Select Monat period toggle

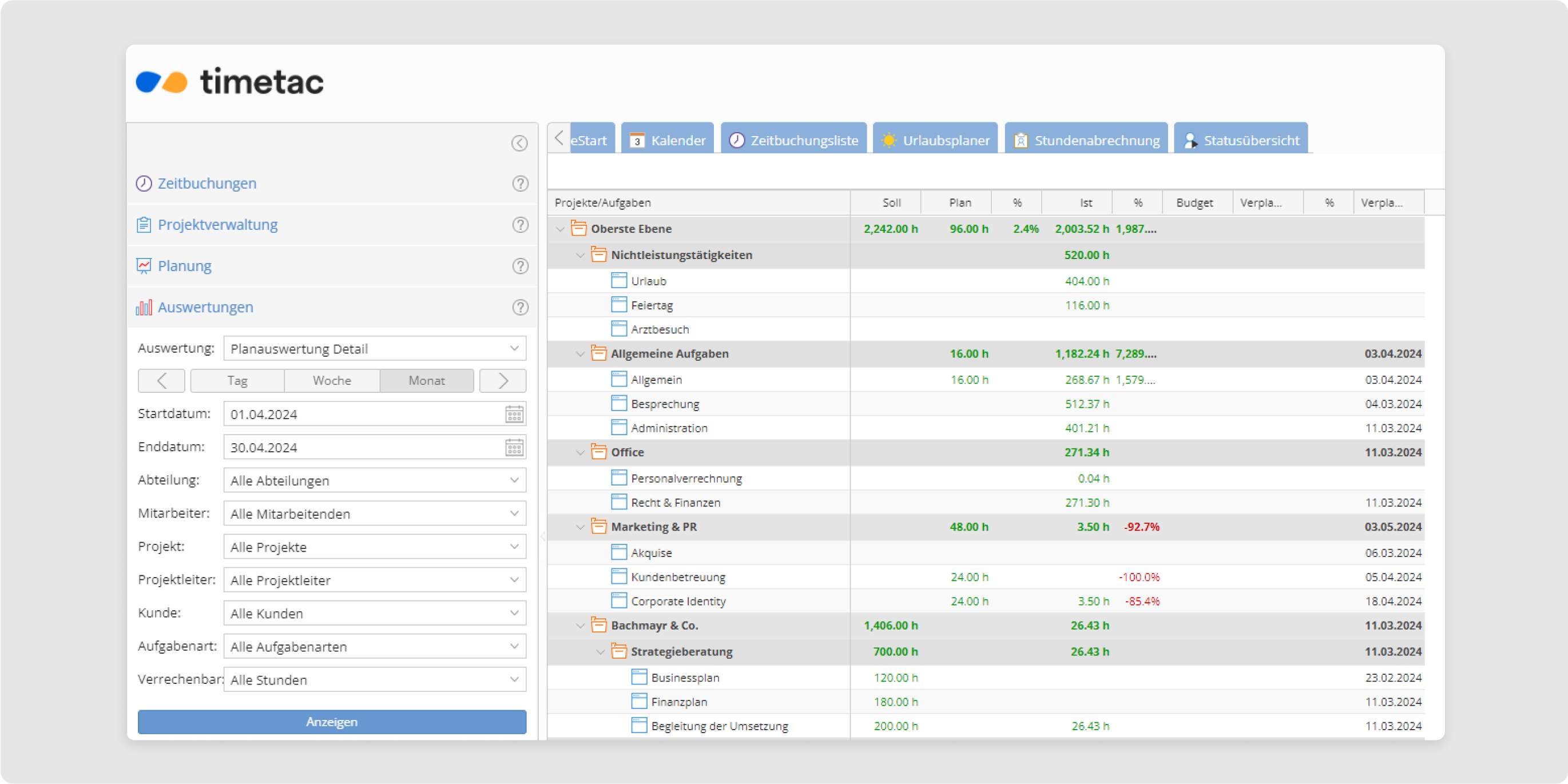point(427,381)
